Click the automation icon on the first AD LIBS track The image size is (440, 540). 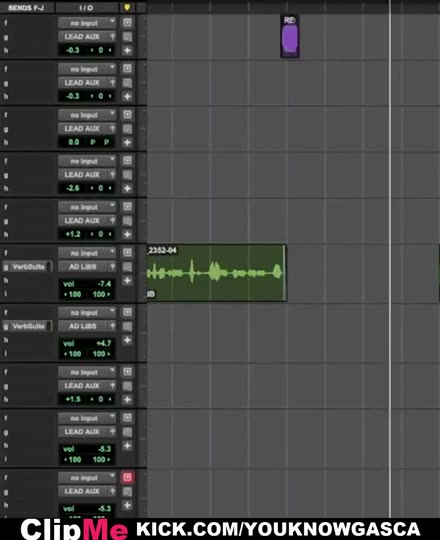[127, 267]
